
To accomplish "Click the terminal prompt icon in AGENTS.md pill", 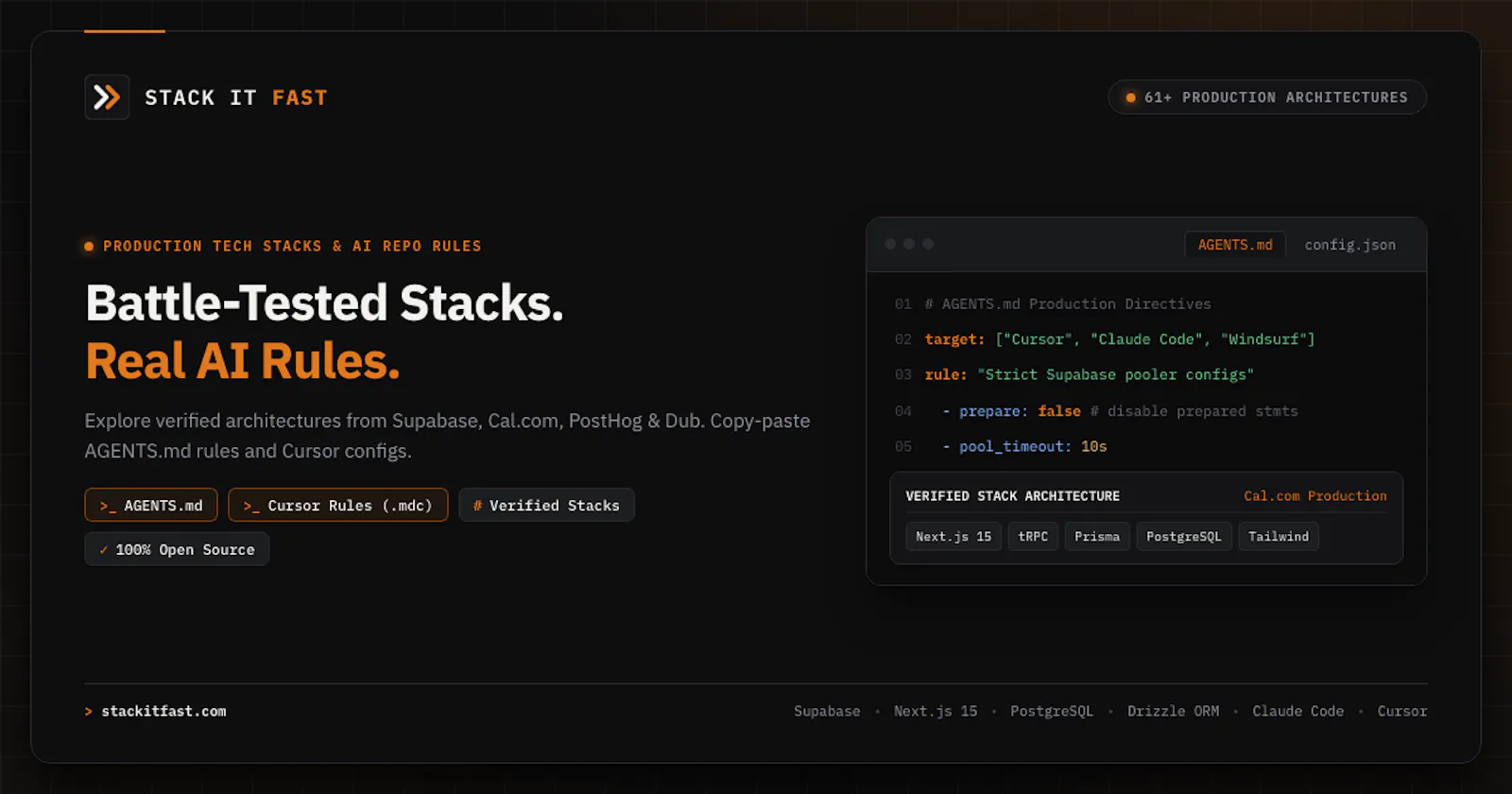I will pos(108,506).
